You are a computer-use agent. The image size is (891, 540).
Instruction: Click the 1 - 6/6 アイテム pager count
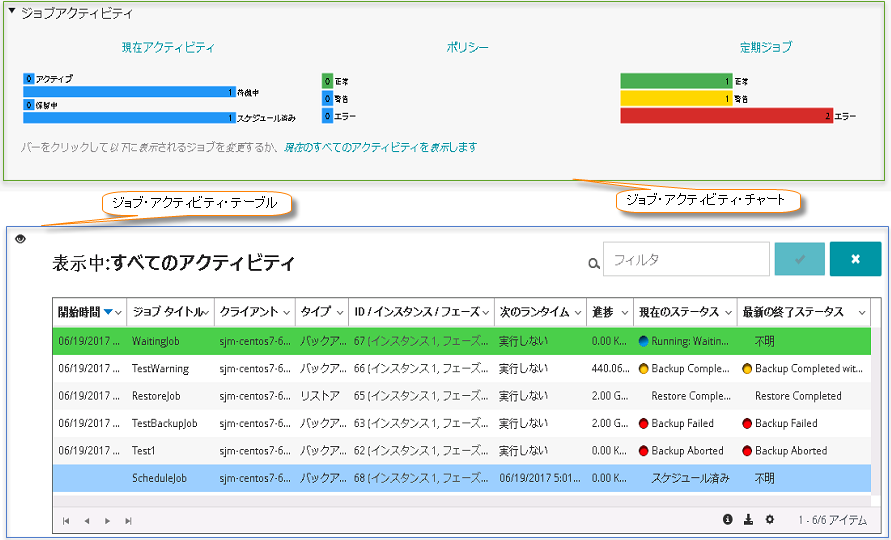tap(832, 520)
